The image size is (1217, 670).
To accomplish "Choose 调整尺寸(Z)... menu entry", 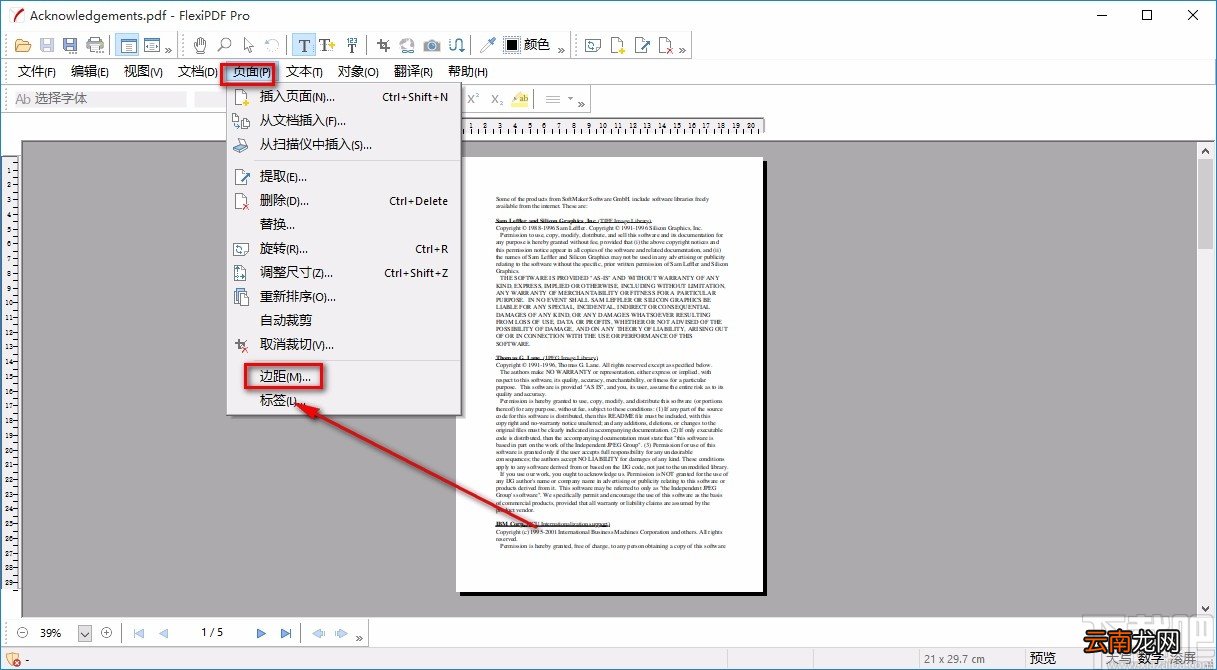I will (343, 273).
